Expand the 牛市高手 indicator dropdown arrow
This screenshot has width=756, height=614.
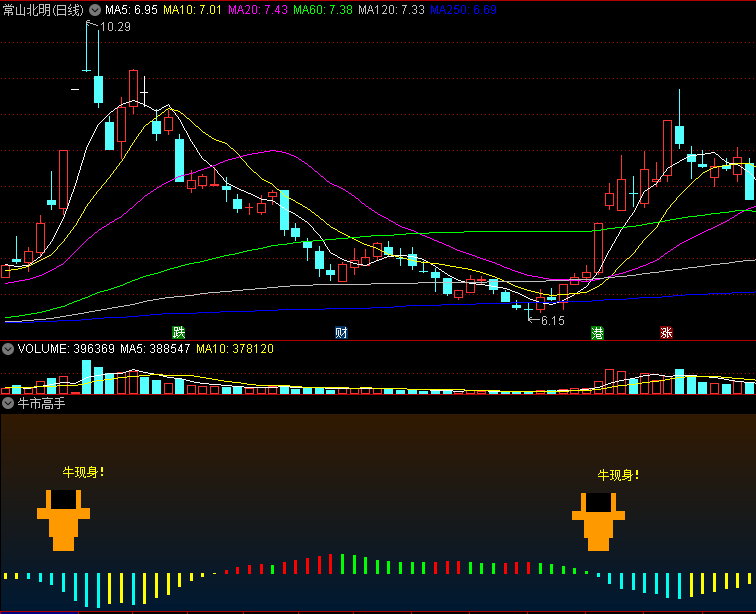[8, 403]
